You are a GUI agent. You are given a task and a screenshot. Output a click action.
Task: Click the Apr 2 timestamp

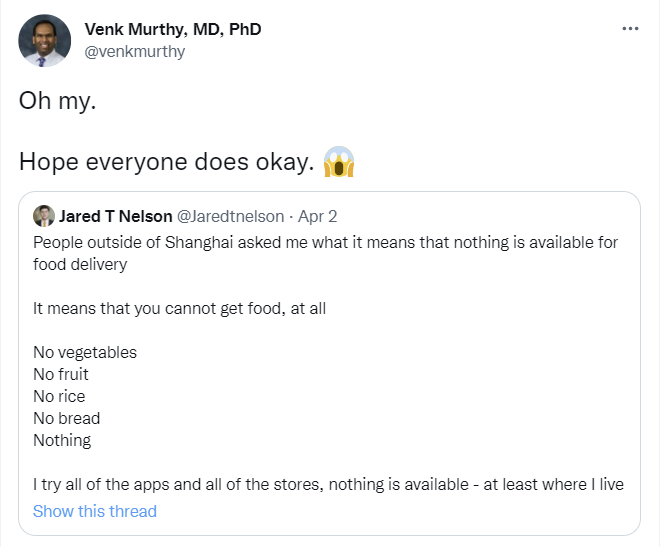pyautogui.click(x=318, y=216)
